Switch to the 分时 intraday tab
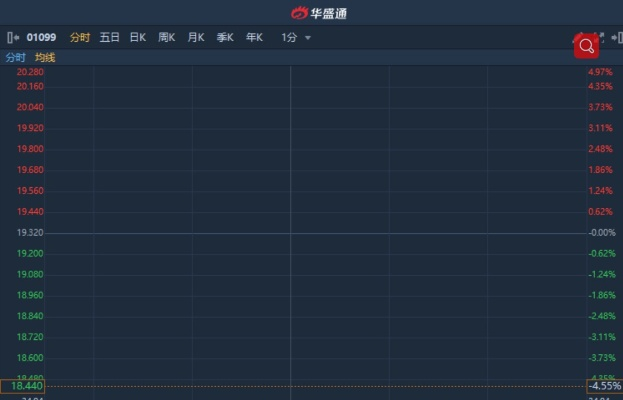 [80, 38]
